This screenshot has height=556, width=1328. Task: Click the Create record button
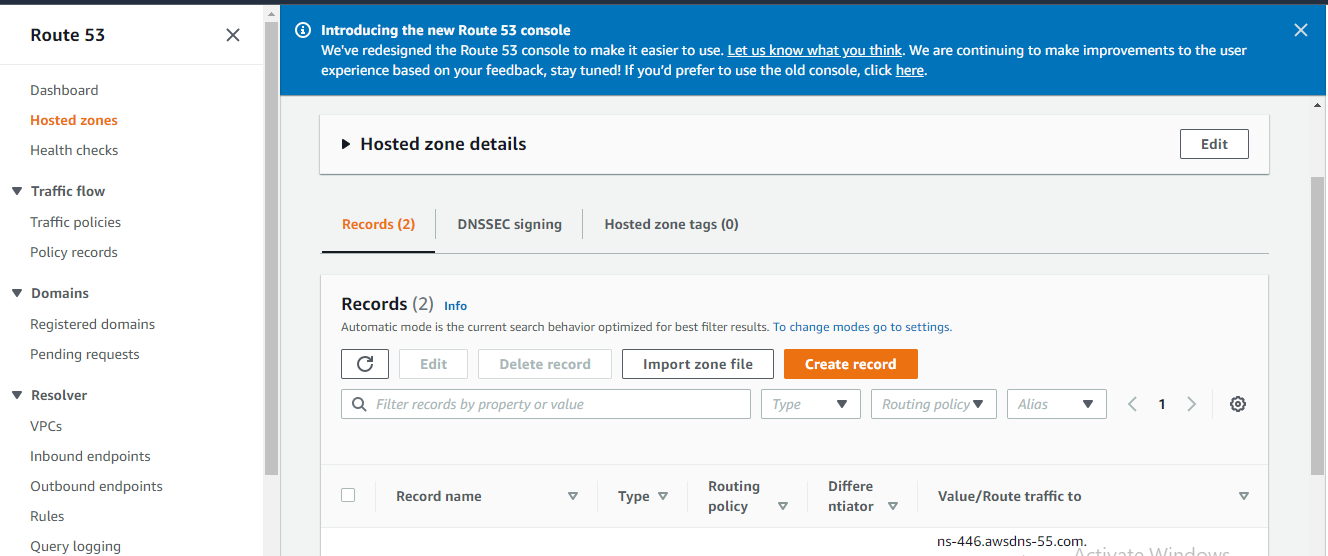coord(850,364)
